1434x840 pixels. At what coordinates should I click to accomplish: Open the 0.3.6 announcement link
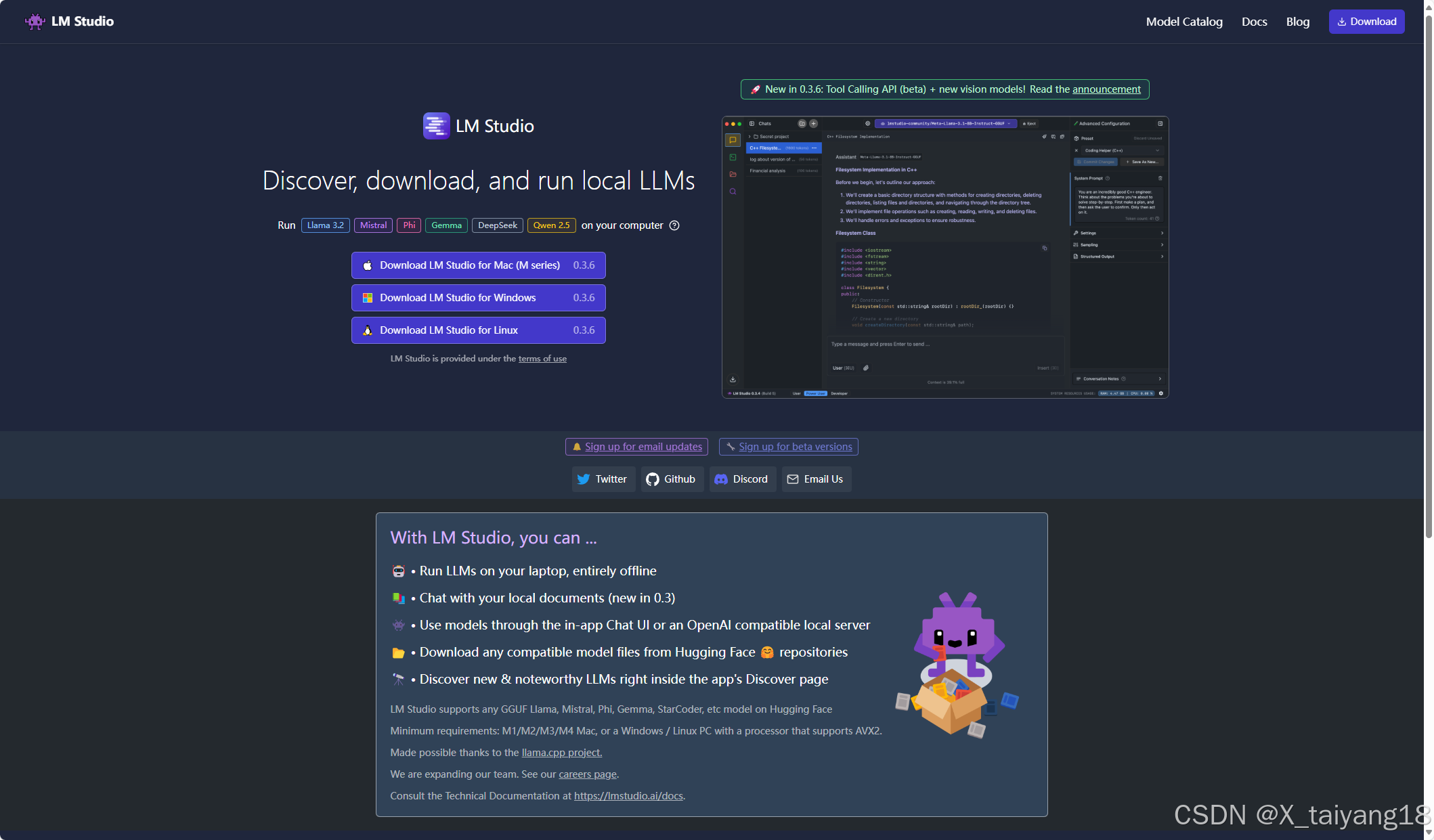point(1106,89)
